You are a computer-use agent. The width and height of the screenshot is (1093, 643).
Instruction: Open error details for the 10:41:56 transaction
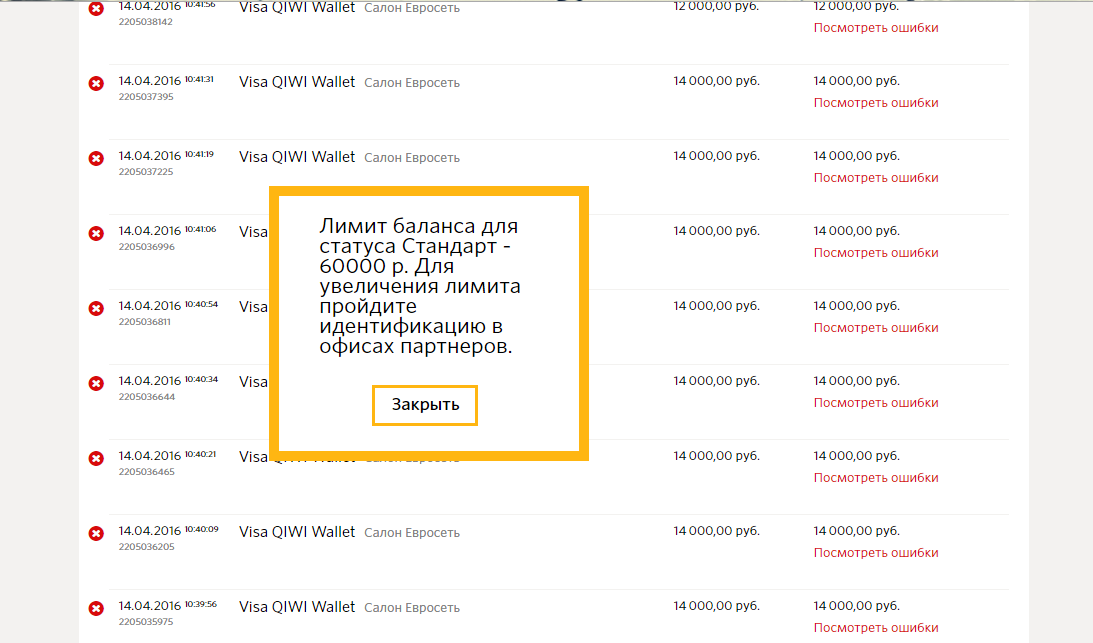pos(876,28)
